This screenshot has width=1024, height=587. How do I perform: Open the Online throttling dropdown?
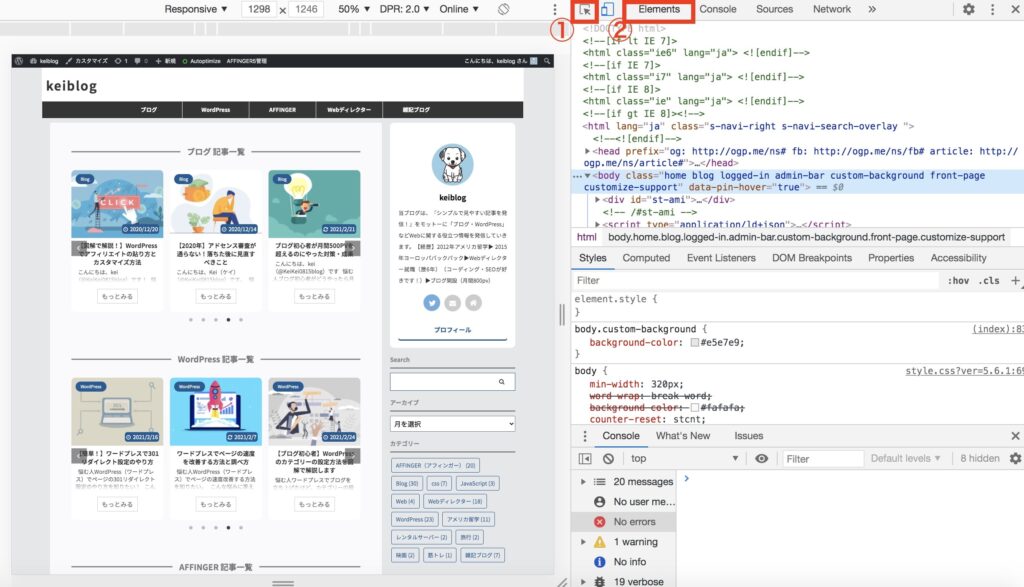[x=459, y=9]
